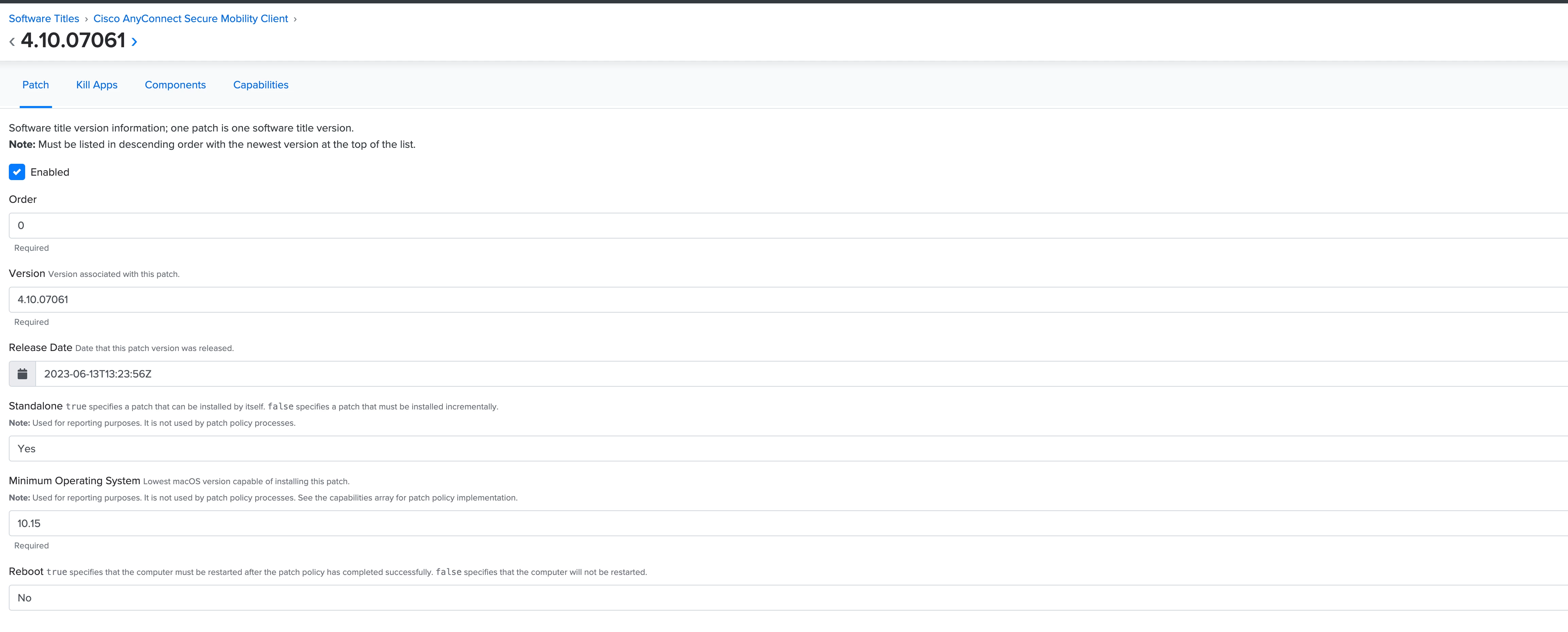Open the Release Date calendar picker
The width and height of the screenshot is (1568, 632).
pos(22,374)
